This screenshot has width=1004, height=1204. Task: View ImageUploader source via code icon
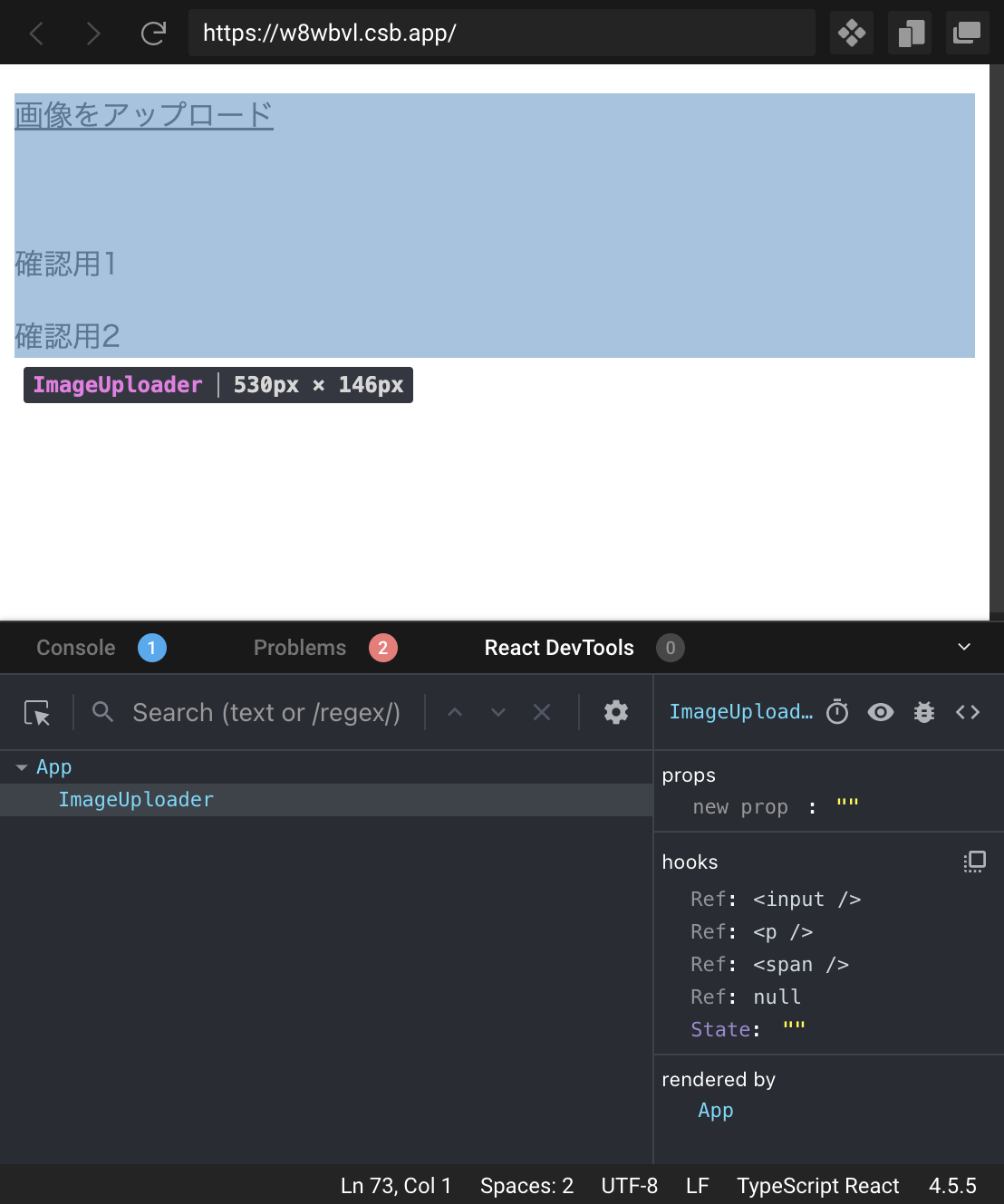click(x=967, y=712)
